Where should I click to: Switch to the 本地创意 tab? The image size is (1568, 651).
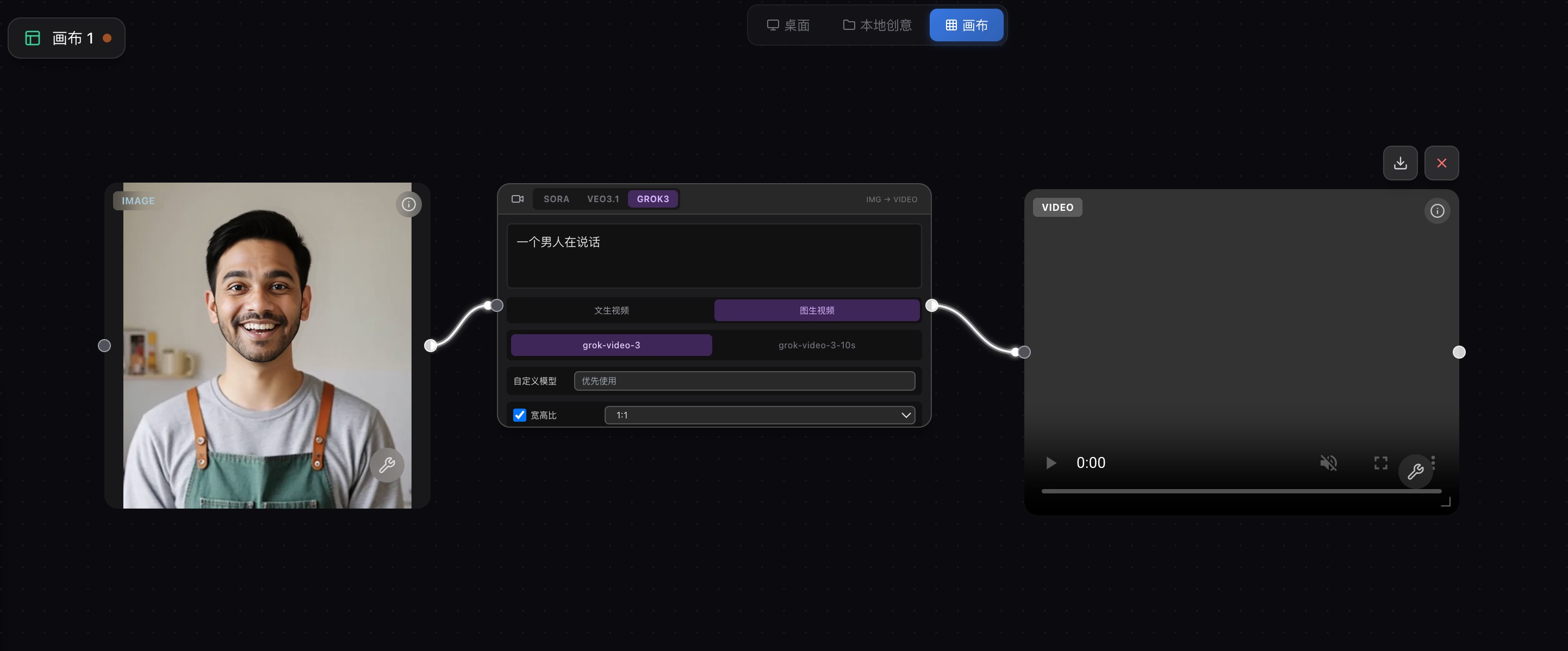[877, 25]
